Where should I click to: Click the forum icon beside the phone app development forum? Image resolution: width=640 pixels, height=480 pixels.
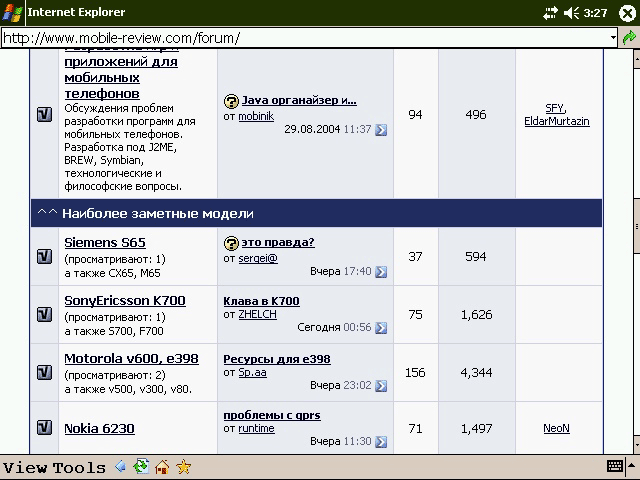[44, 115]
